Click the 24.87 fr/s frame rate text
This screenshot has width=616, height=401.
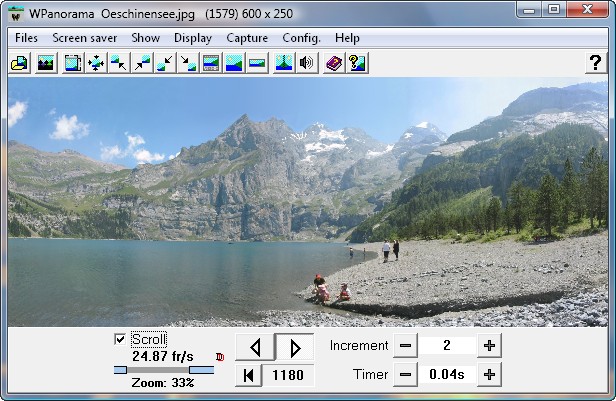tap(163, 357)
